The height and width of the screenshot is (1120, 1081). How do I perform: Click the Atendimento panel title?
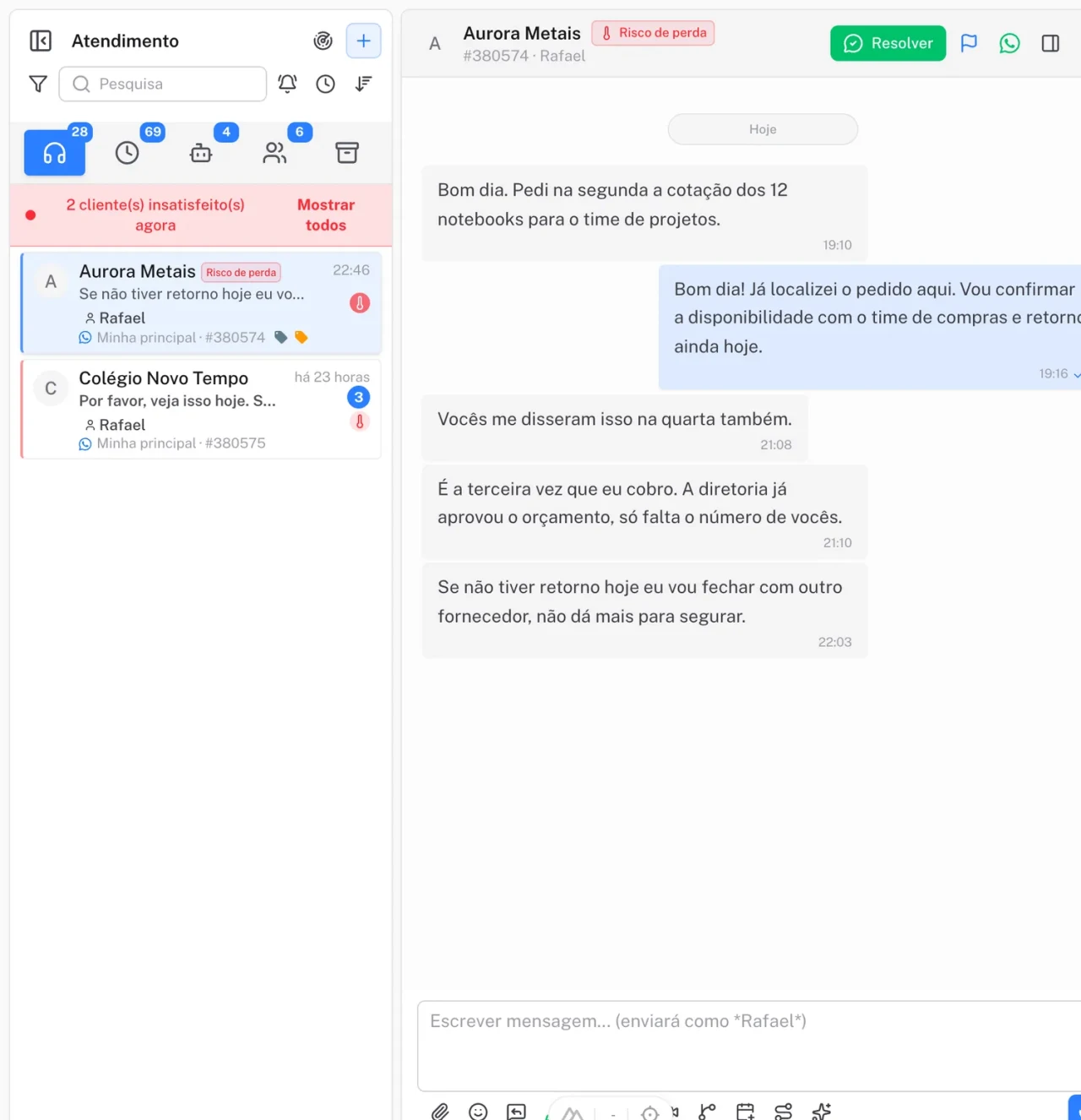point(125,41)
